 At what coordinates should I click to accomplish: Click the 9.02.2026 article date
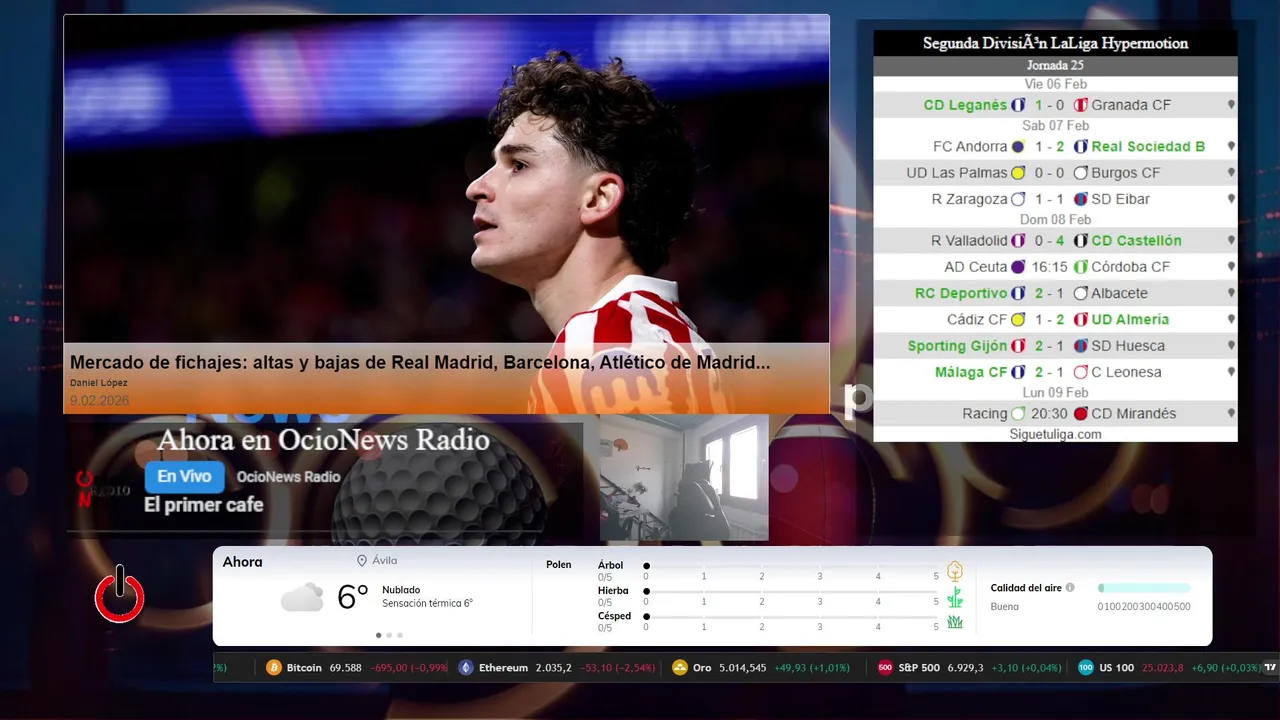click(99, 401)
